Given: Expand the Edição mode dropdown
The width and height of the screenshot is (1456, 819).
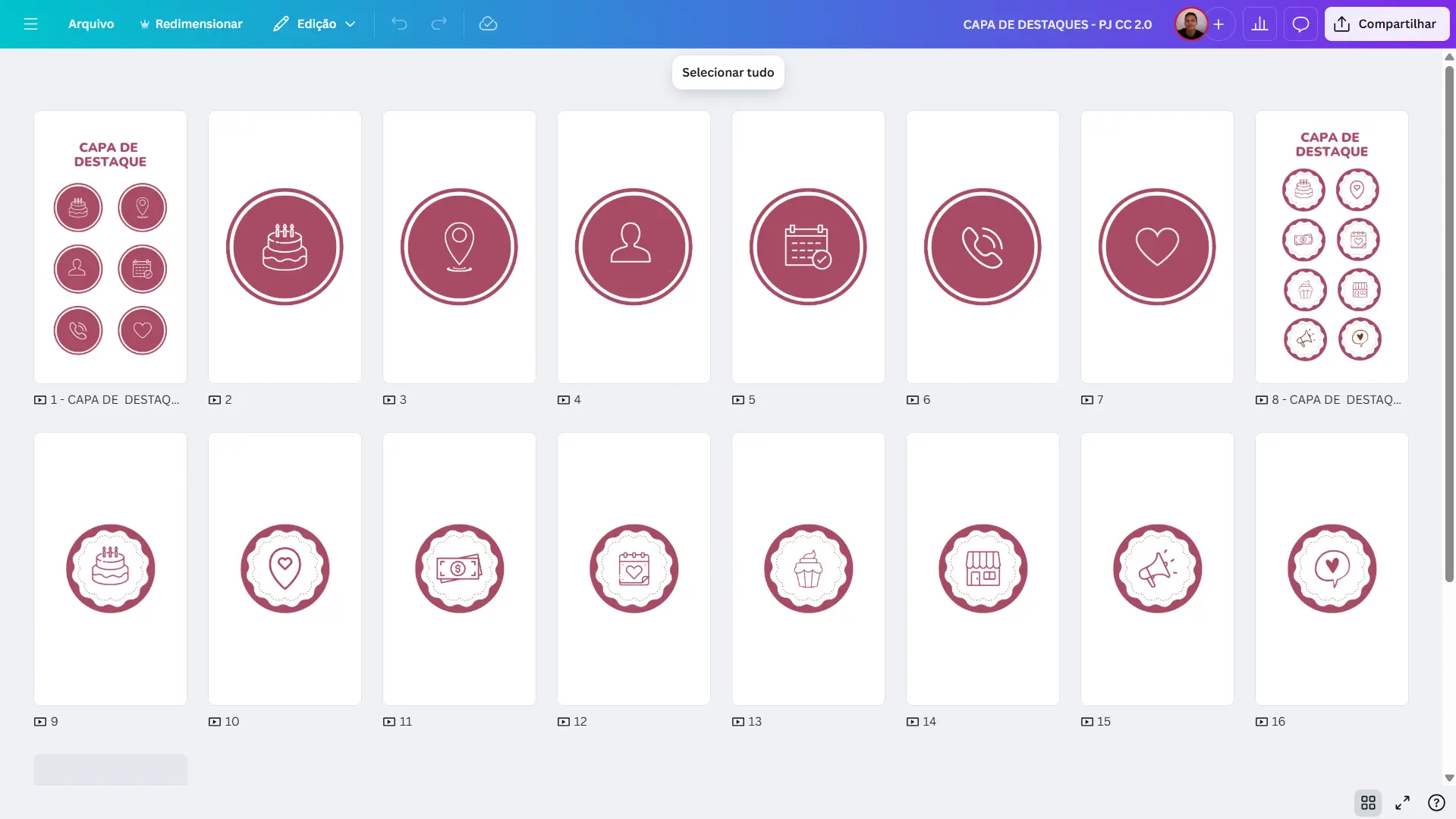Looking at the screenshot, I should click(x=314, y=24).
